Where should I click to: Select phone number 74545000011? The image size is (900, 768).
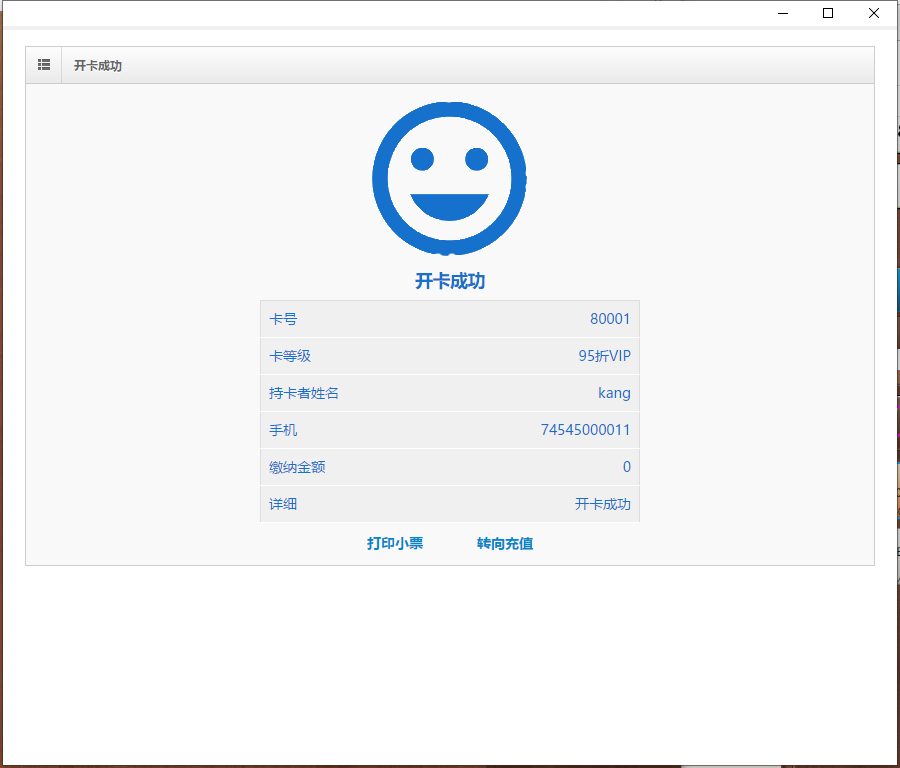(585, 430)
